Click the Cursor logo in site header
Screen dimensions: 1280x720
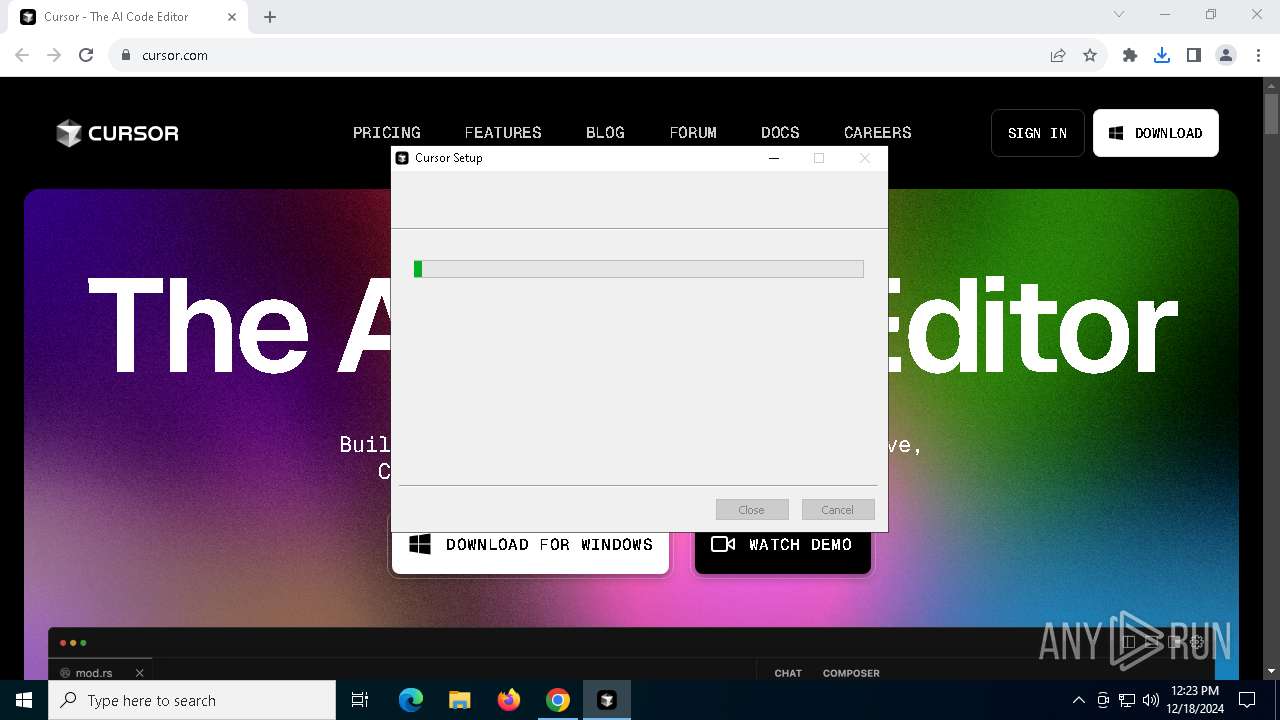coord(117,133)
